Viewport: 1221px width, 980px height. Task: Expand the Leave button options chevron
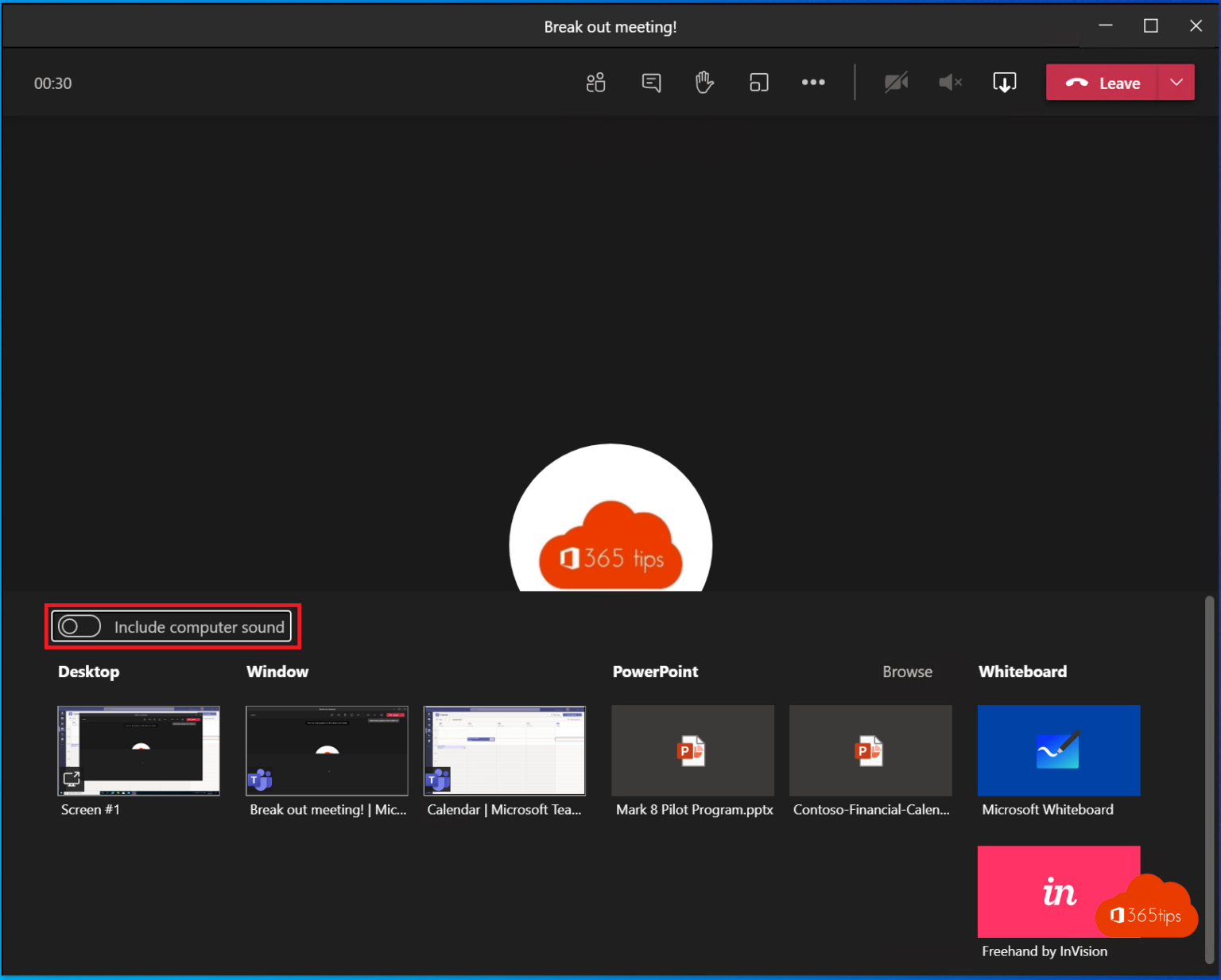[x=1176, y=82]
